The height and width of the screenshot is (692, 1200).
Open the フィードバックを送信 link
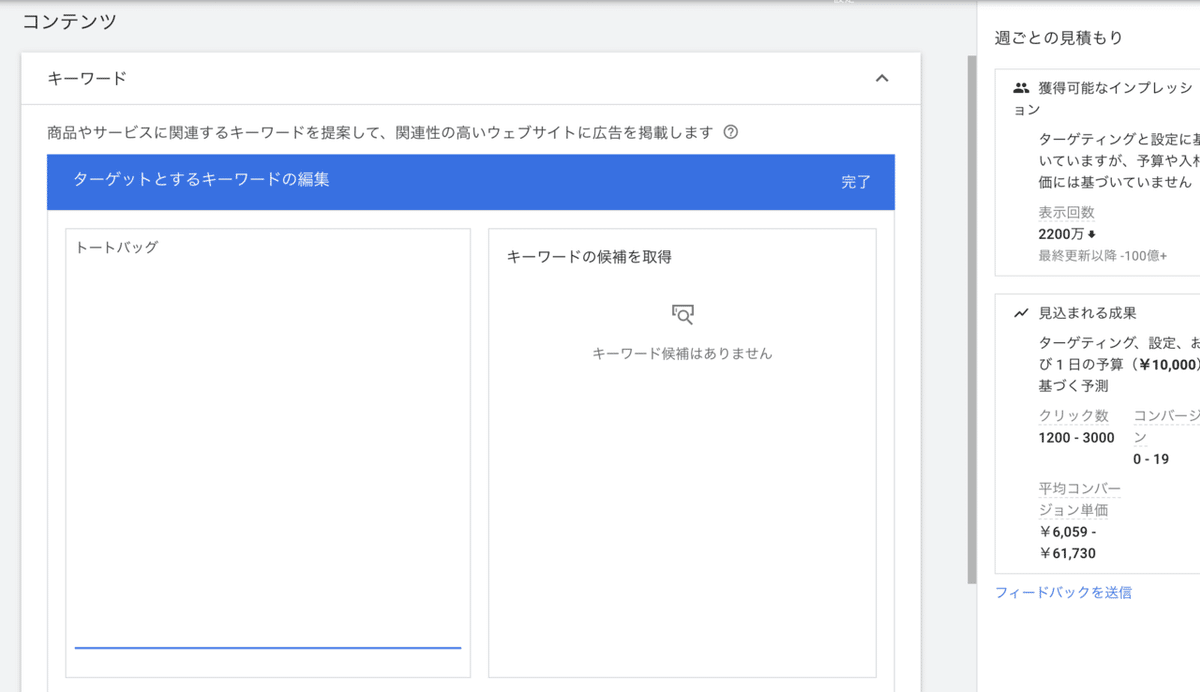click(x=1064, y=592)
